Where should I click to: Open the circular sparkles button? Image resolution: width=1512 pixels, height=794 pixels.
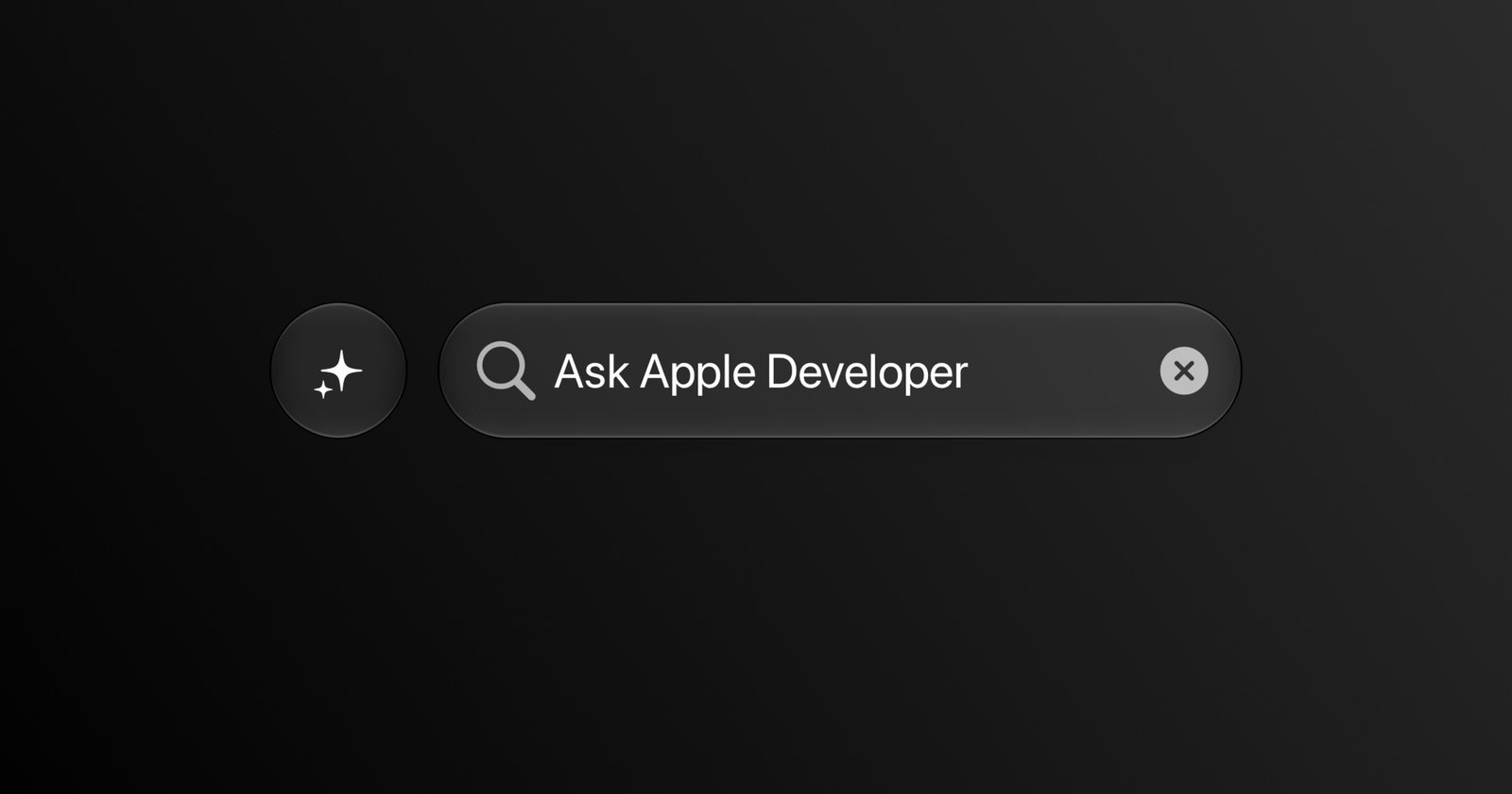[x=338, y=371]
